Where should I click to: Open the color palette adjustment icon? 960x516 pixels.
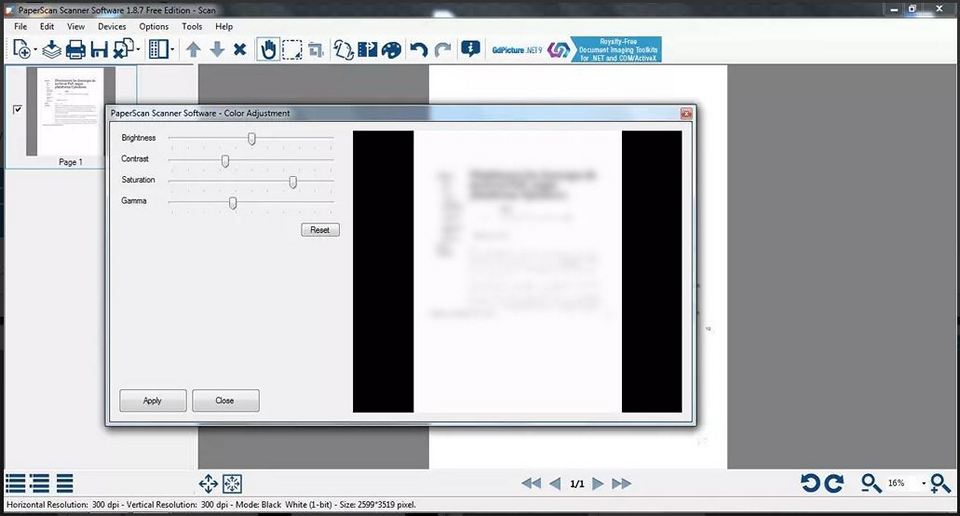tap(391, 50)
